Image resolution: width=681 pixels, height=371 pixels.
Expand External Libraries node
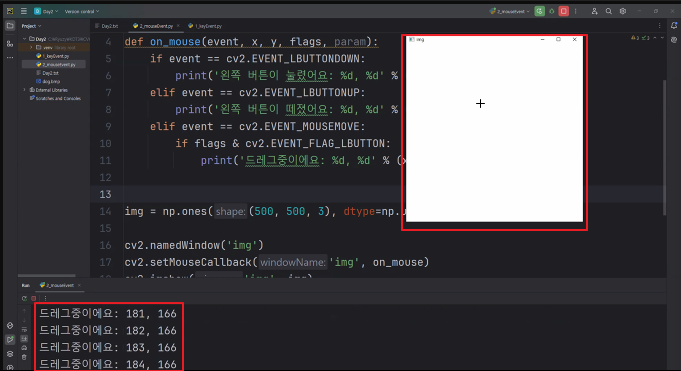point(24,90)
